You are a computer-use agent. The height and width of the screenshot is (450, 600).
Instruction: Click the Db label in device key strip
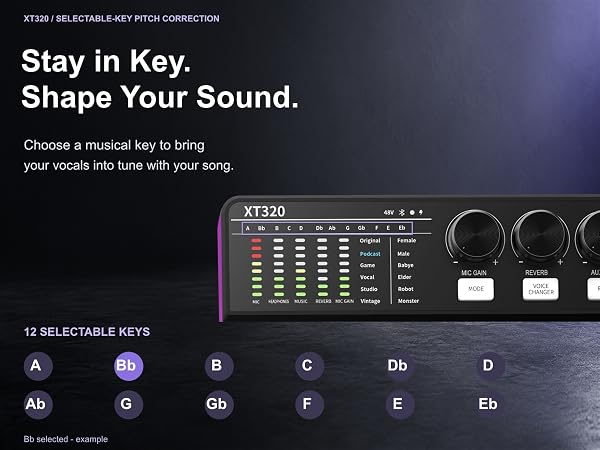coord(319,228)
